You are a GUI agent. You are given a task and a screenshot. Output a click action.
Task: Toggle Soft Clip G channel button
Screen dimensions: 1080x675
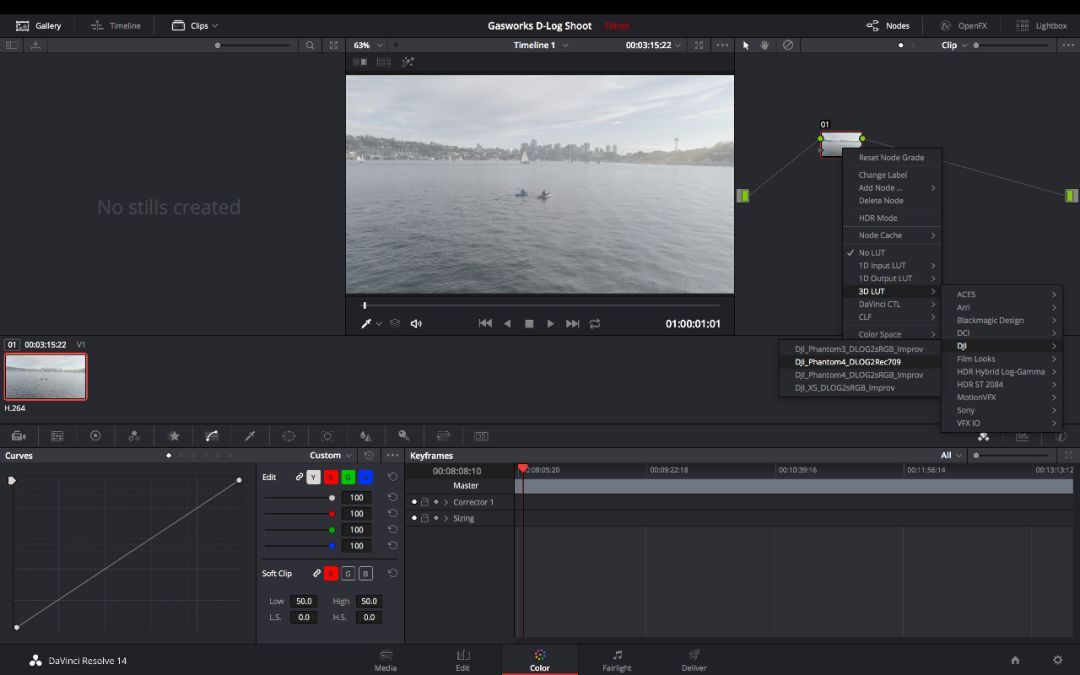click(x=348, y=573)
